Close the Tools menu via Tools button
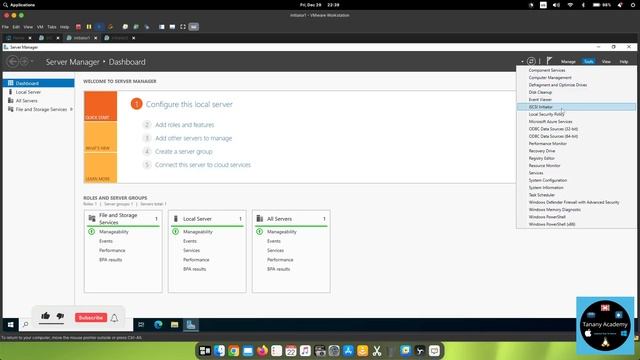The height and width of the screenshot is (360, 640). tap(589, 62)
